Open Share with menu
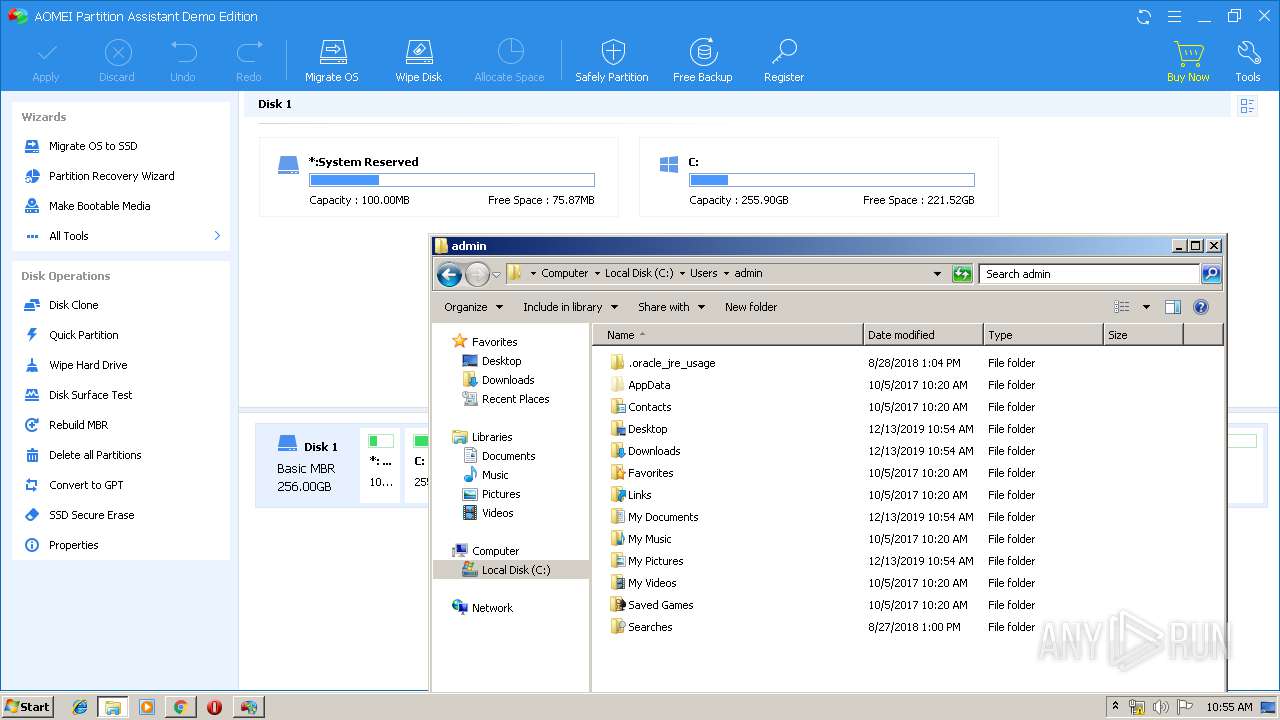 [671, 307]
